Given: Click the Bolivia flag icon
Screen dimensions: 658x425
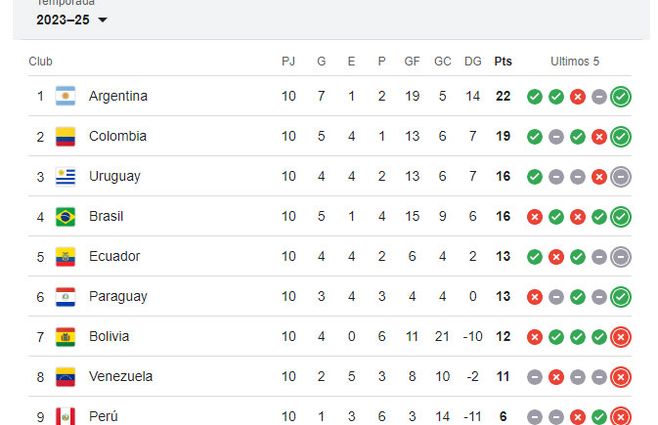Looking at the screenshot, I should (66, 336).
